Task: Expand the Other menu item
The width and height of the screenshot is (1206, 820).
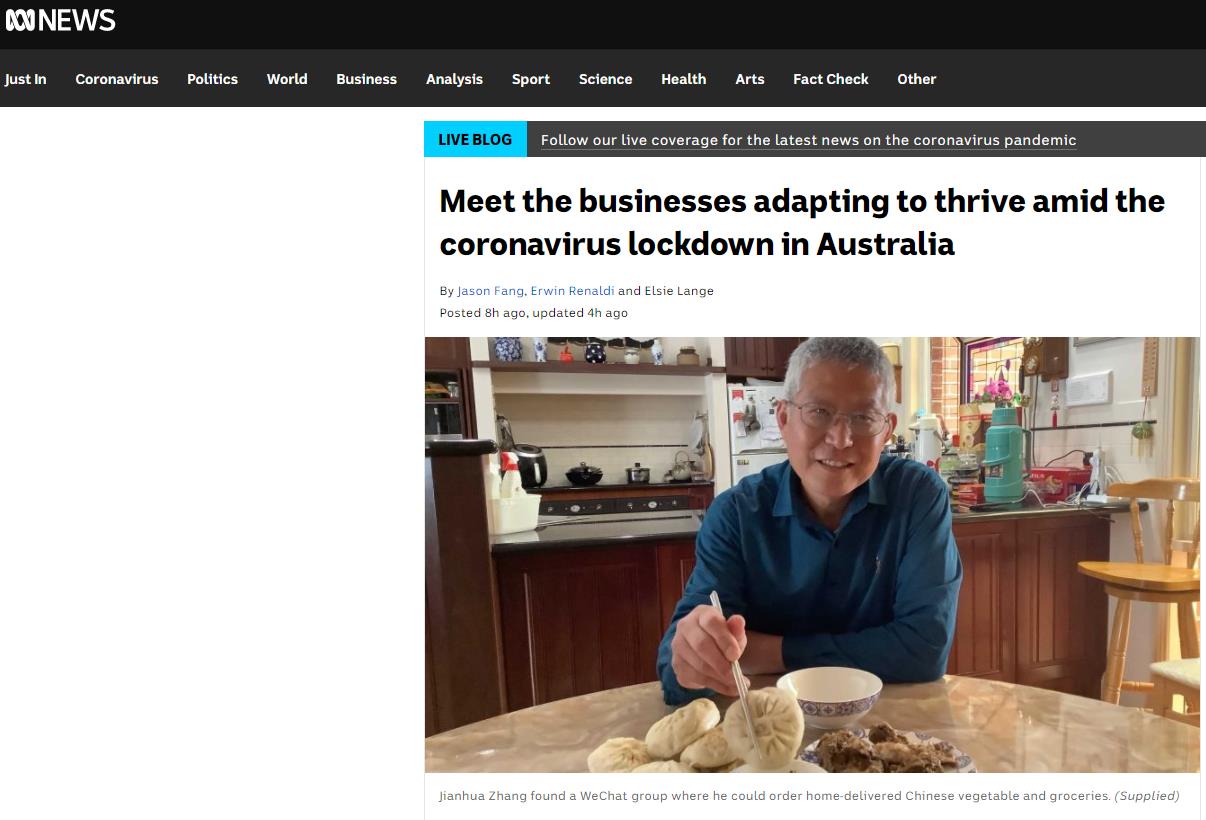Action: pyautogui.click(x=916, y=79)
